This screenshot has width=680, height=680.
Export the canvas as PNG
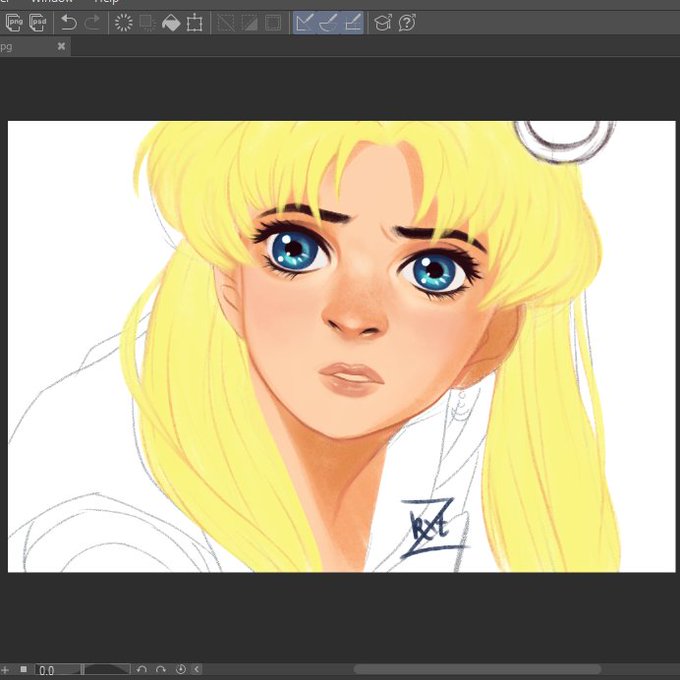pyautogui.click(x=14, y=23)
